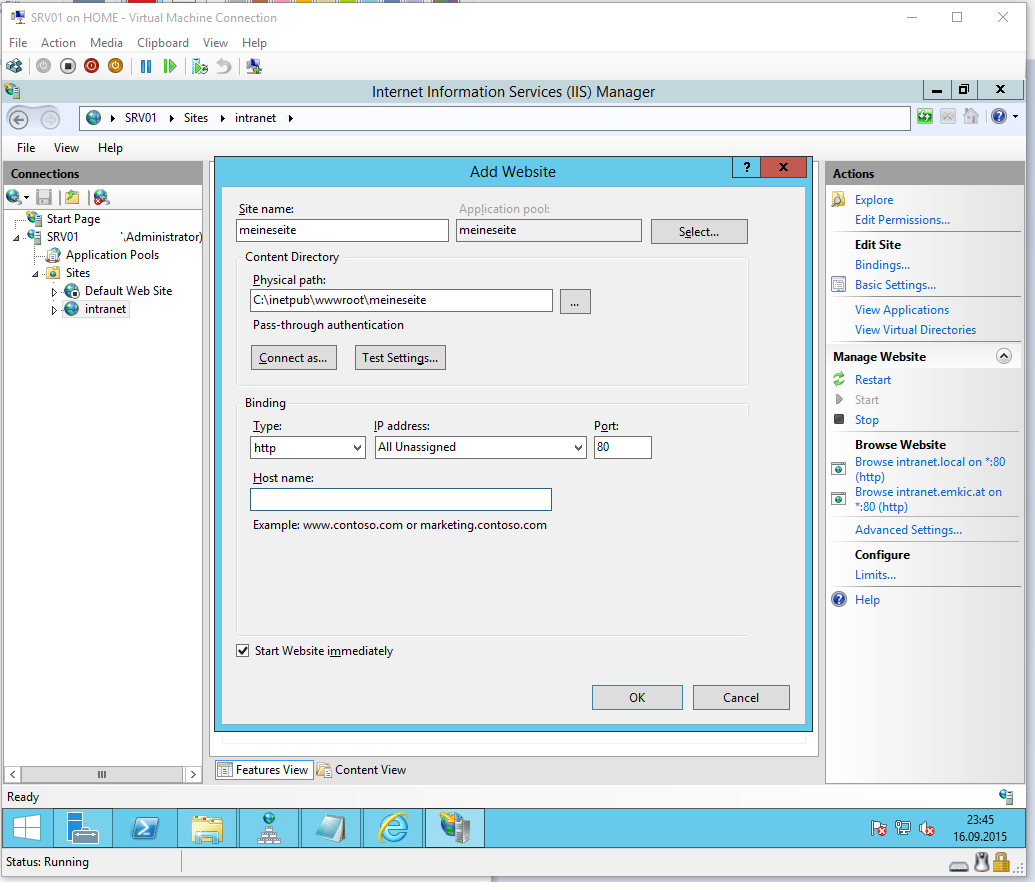
Task: Click IIS Manager forward navigation arrow
Action: pyautogui.click(x=50, y=119)
